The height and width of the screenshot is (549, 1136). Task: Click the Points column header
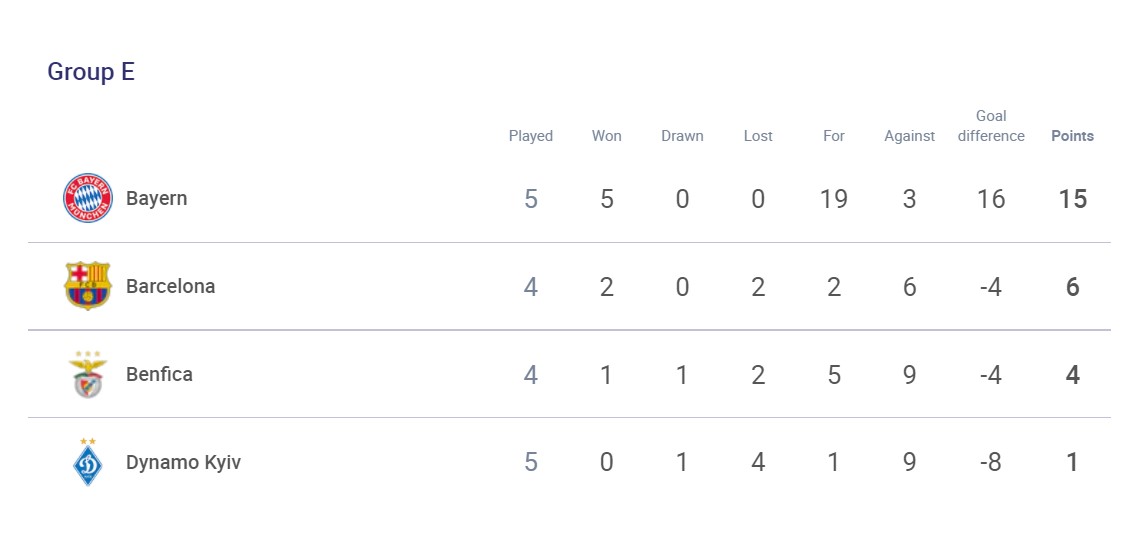(x=1072, y=136)
